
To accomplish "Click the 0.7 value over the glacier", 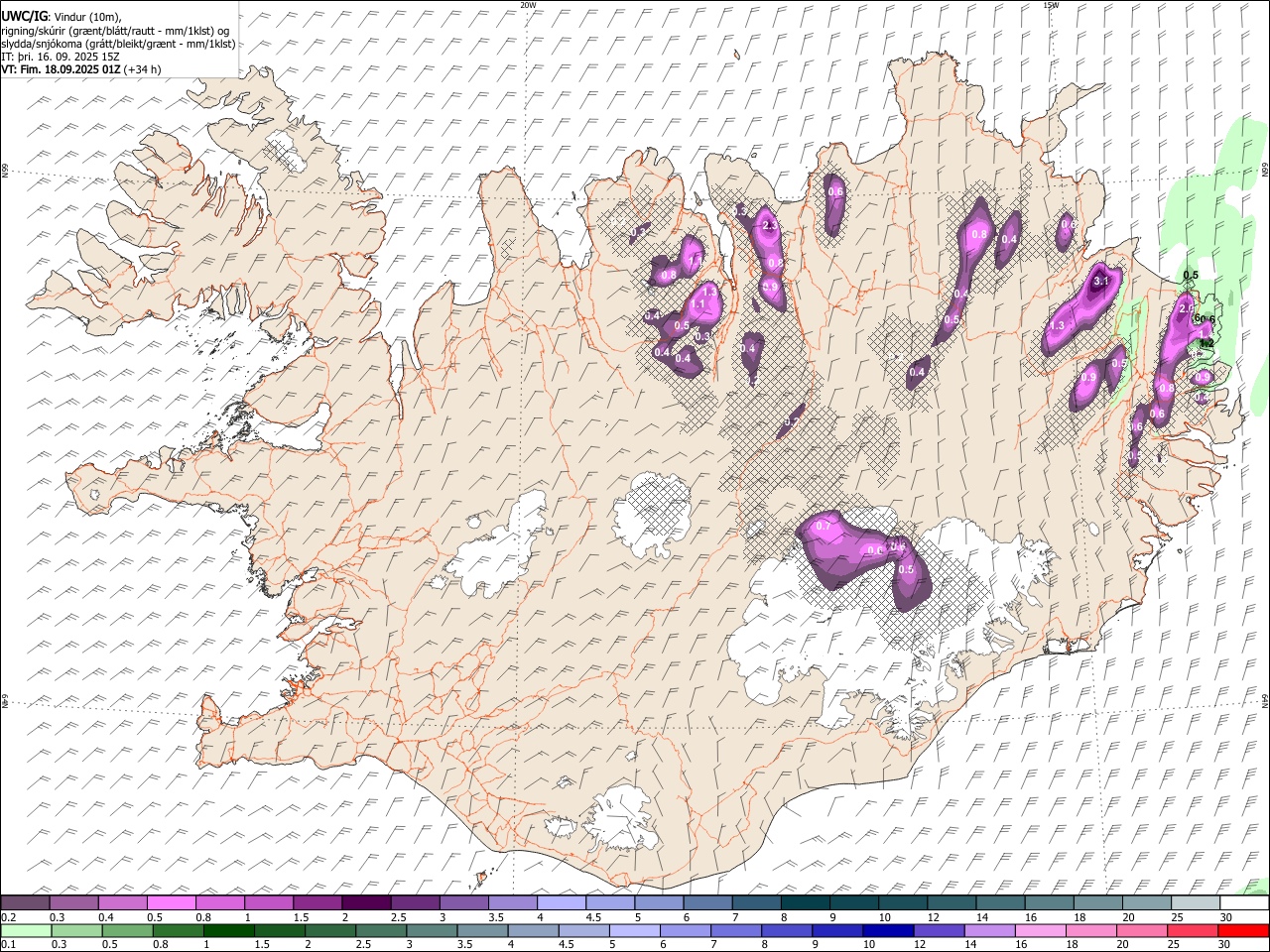I will click(823, 527).
